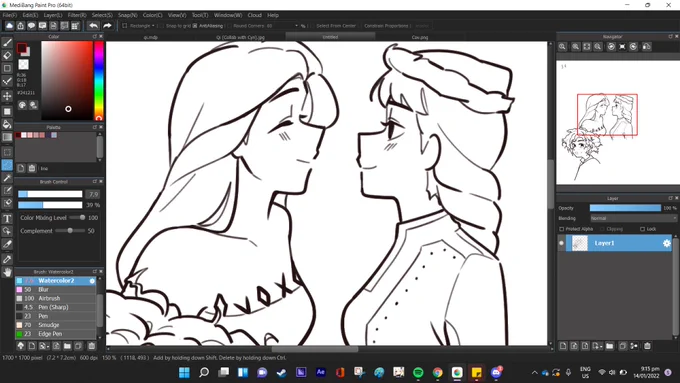Screen dimensions: 680x383
Task: Click the Color Mixing Level slider
Action: click(x=77, y=218)
